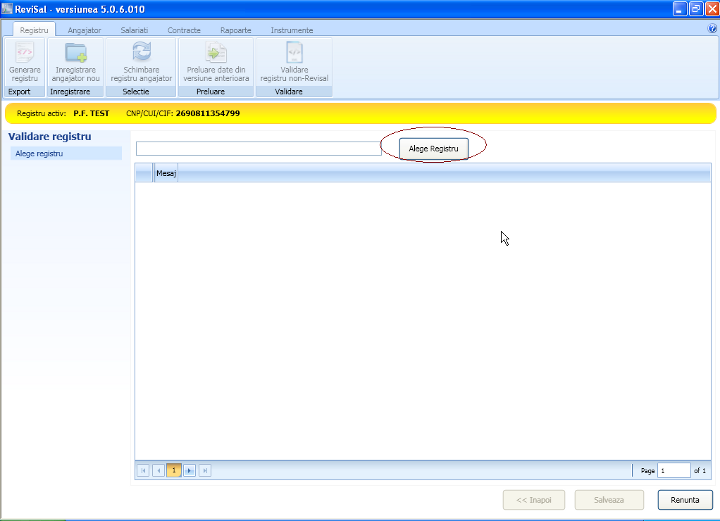720x521 pixels.
Task: Click the Validare registru heading
Action: pyautogui.click(x=50, y=136)
